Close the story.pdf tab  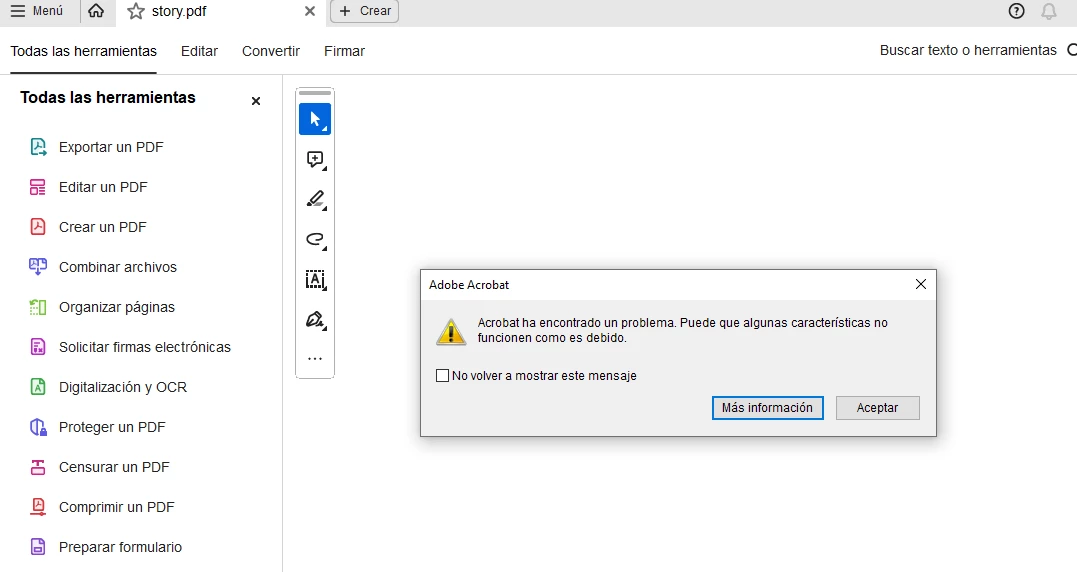point(310,11)
